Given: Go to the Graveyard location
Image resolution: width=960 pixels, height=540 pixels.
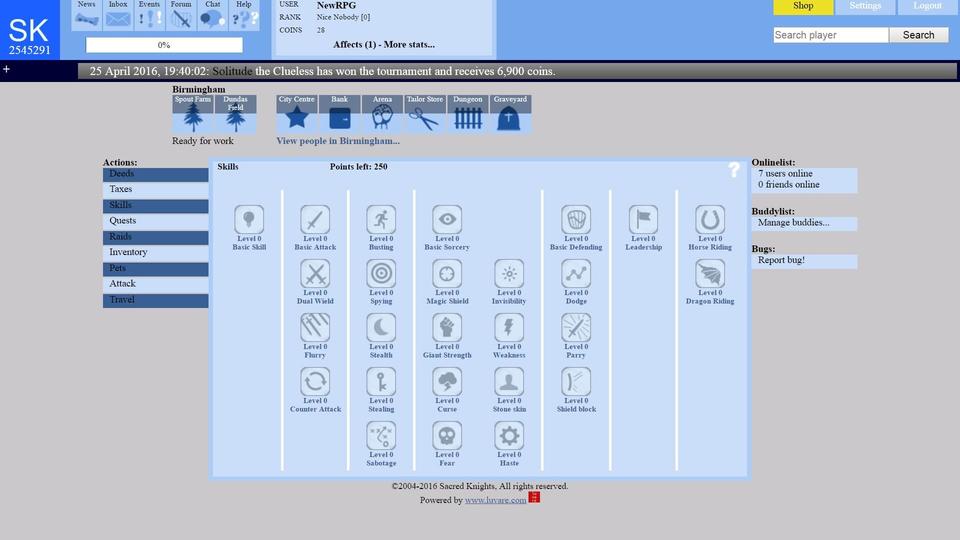Looking at the screenshot, I should pos(510,115).
